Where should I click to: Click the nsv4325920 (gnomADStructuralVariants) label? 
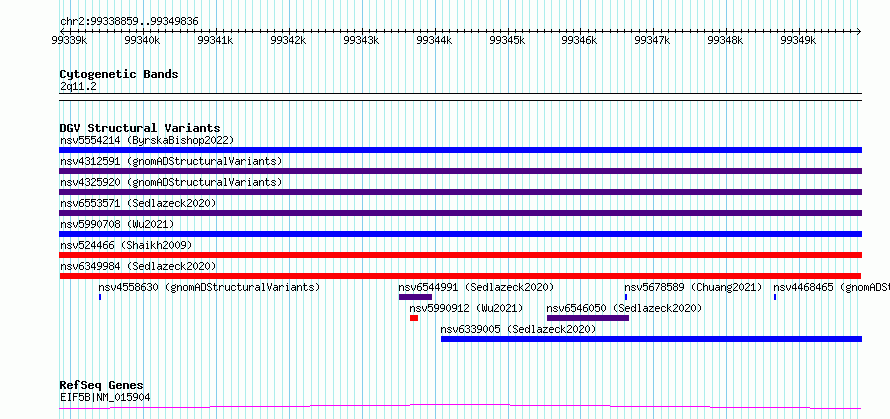pyautogui.click(x=171, y=182)
